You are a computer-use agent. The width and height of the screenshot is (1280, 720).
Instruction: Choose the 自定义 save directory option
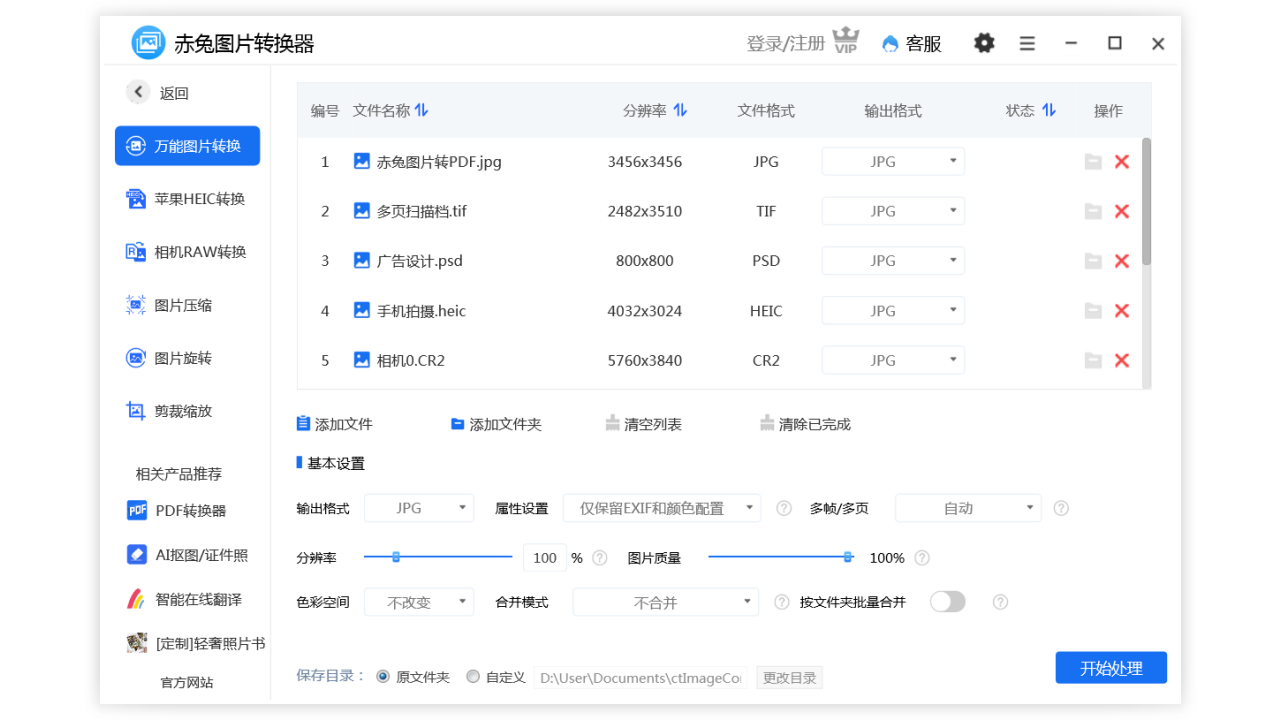473,676
